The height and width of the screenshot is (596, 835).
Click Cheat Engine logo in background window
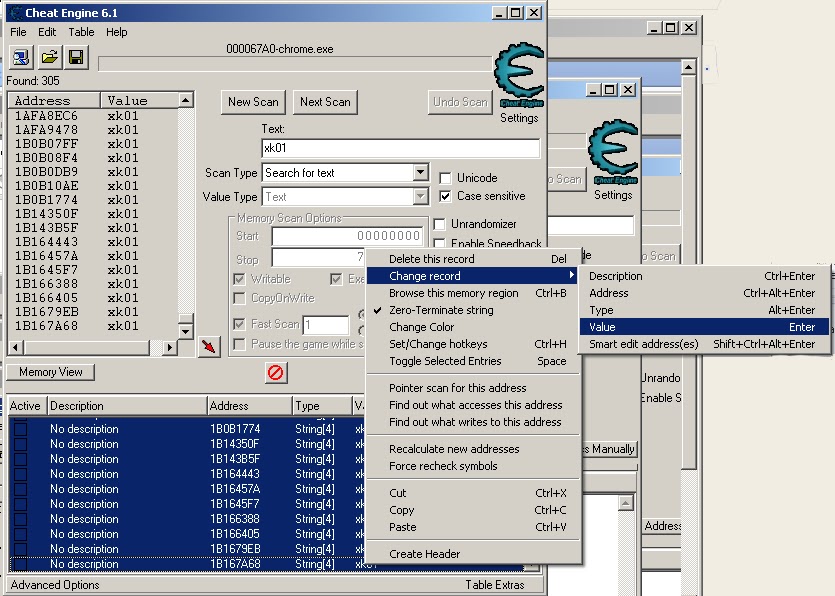613,153
